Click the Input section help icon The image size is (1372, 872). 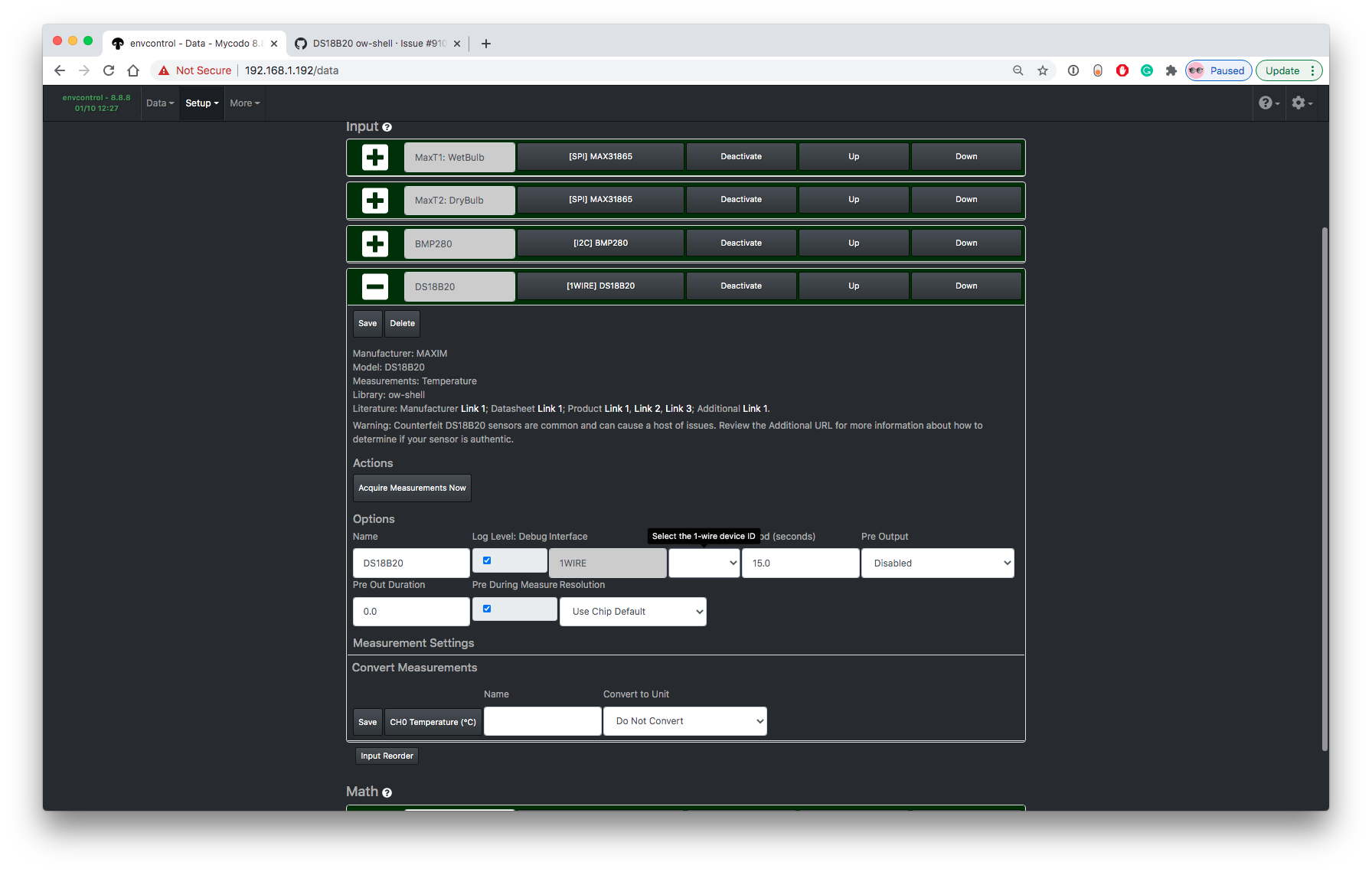(387, 126)
